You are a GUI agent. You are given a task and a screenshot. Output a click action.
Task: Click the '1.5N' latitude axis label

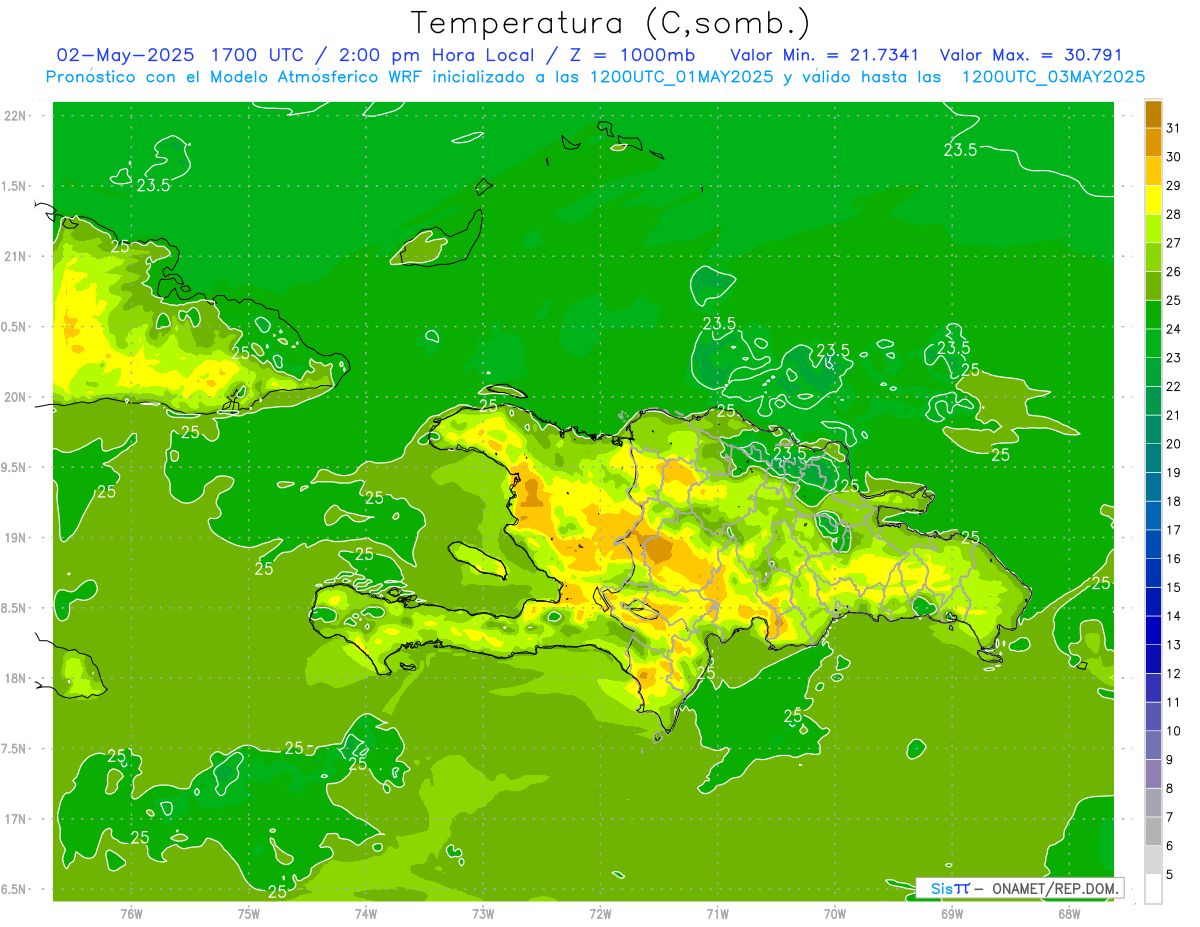tap(15, 186)
